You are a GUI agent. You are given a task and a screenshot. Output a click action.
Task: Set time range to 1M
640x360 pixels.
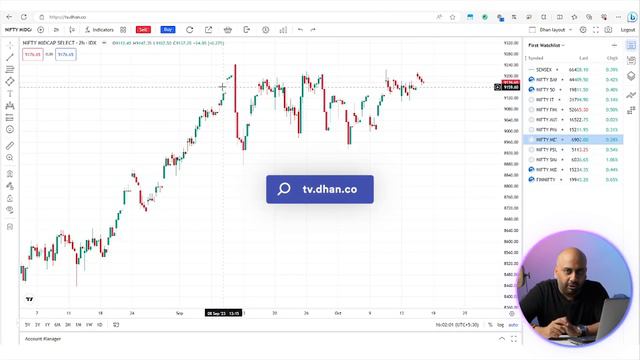point(78,325)
